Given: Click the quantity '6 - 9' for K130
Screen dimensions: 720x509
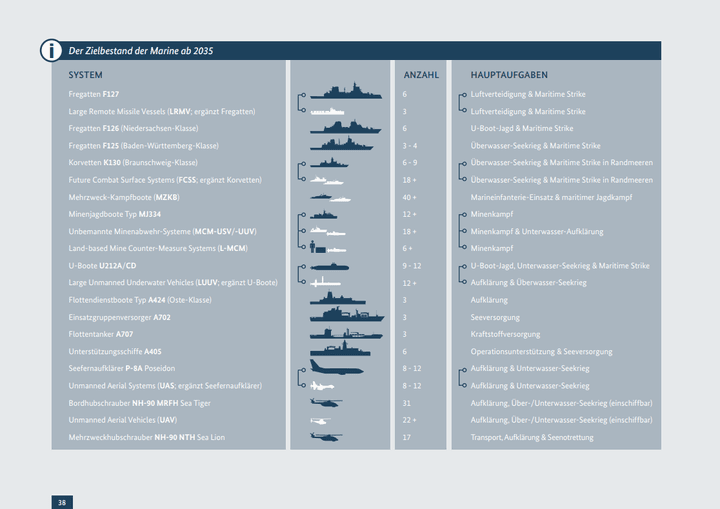Looking at the screenshot, I should (410, 163).
